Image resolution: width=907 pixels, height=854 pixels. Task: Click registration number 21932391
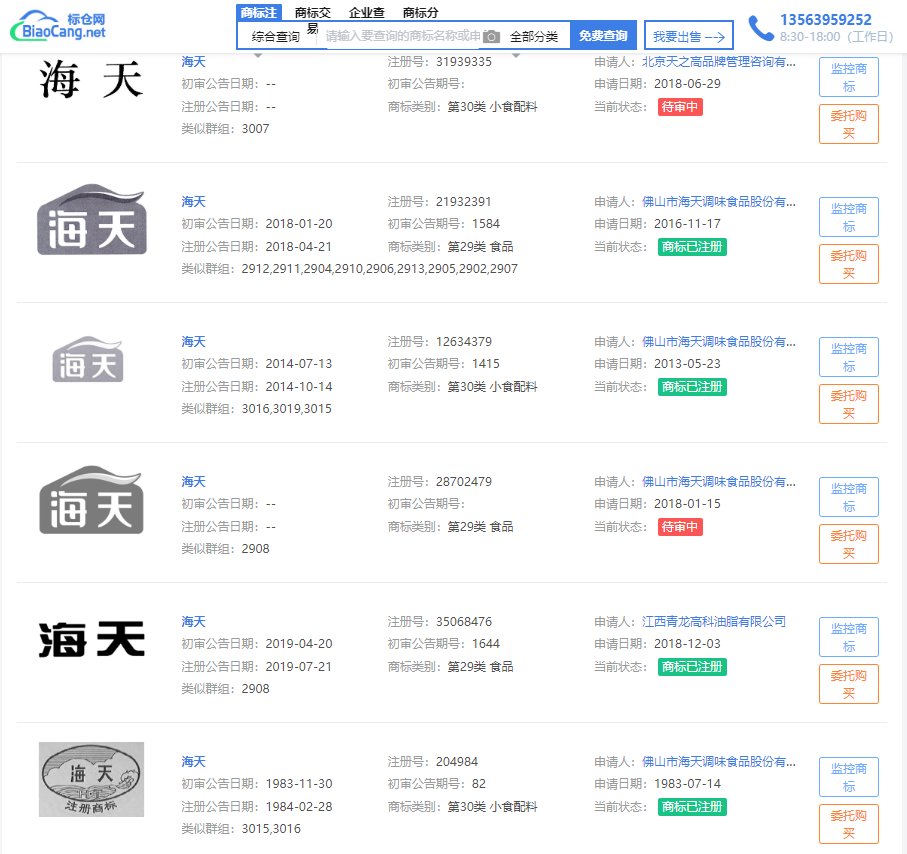click(463, 201)
